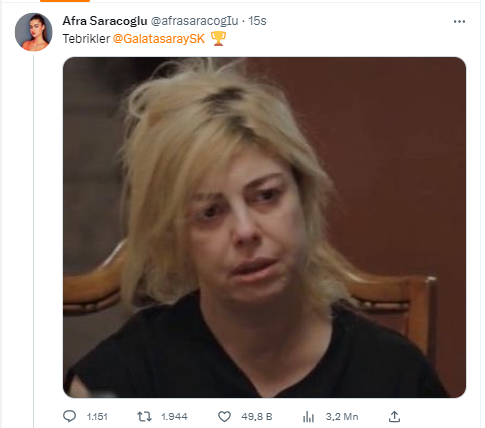Click the 3,2 Mn views count
Image resolution: width=485 pixels, height=428 pixels.
tap(342, 417)
